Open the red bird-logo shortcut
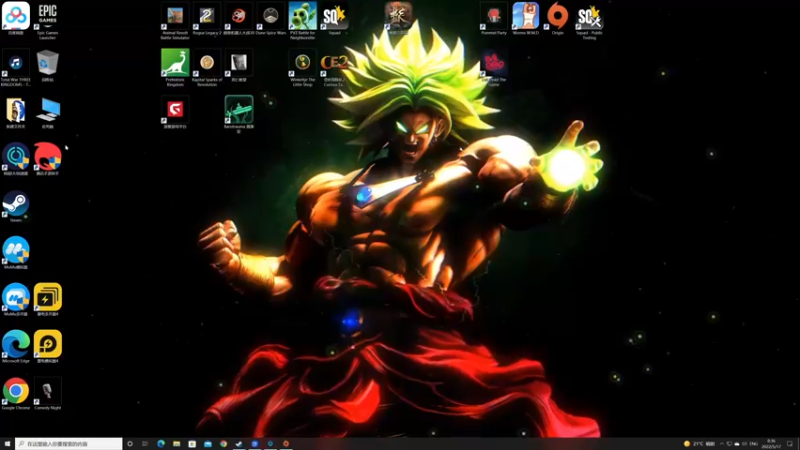This screenshot has height=450, width=800. click(47, 159)
